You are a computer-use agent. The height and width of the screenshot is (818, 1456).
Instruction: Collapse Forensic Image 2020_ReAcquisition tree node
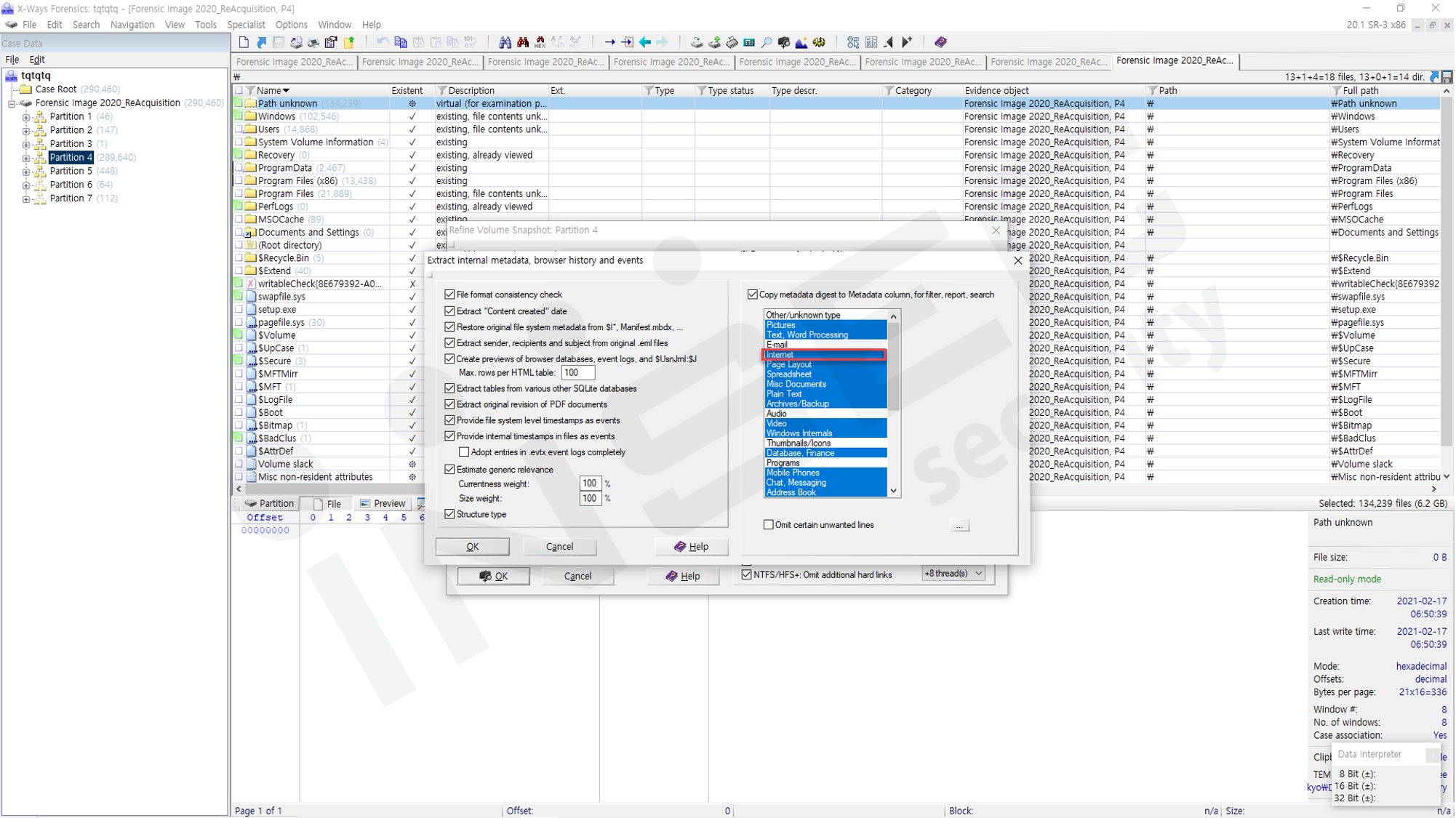coord(12,103)
